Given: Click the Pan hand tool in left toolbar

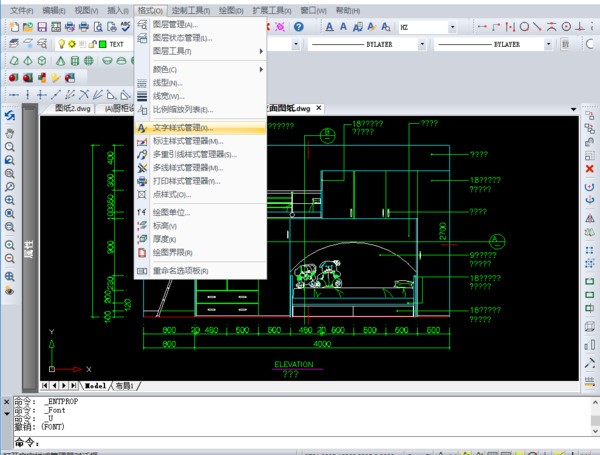Looking at the screenshot, I should (9, 132).
